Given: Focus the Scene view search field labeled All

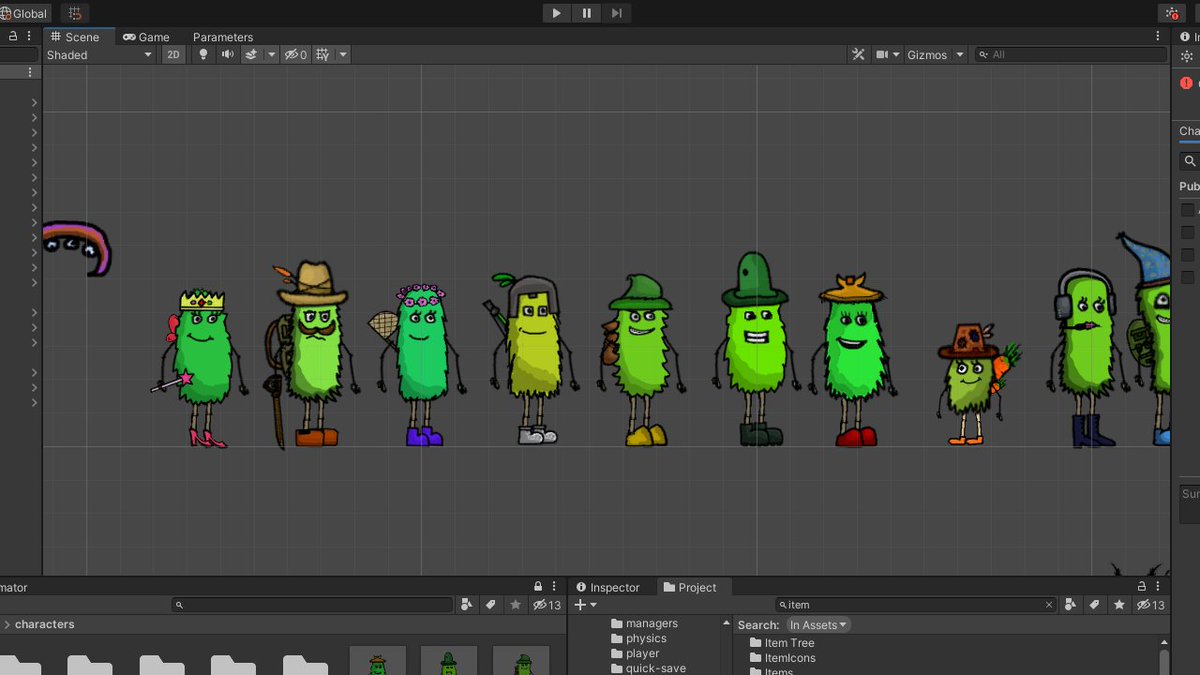Looking at the screenshot, I should click(1071, 55).
